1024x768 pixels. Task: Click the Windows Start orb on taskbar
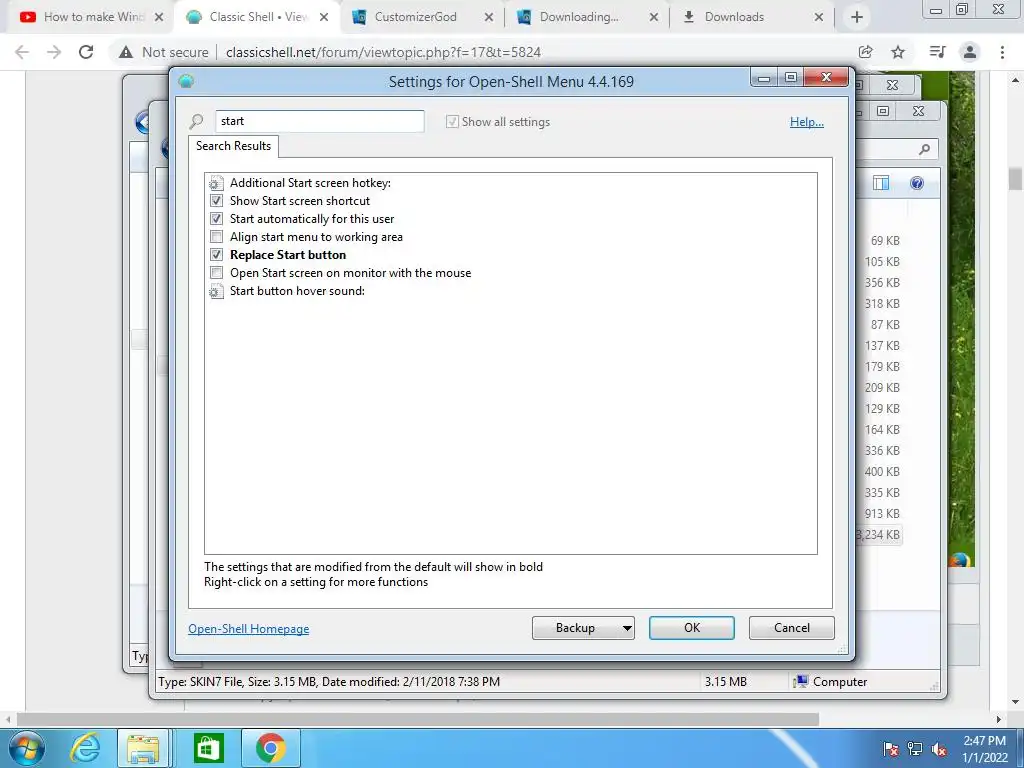[27, 748]
